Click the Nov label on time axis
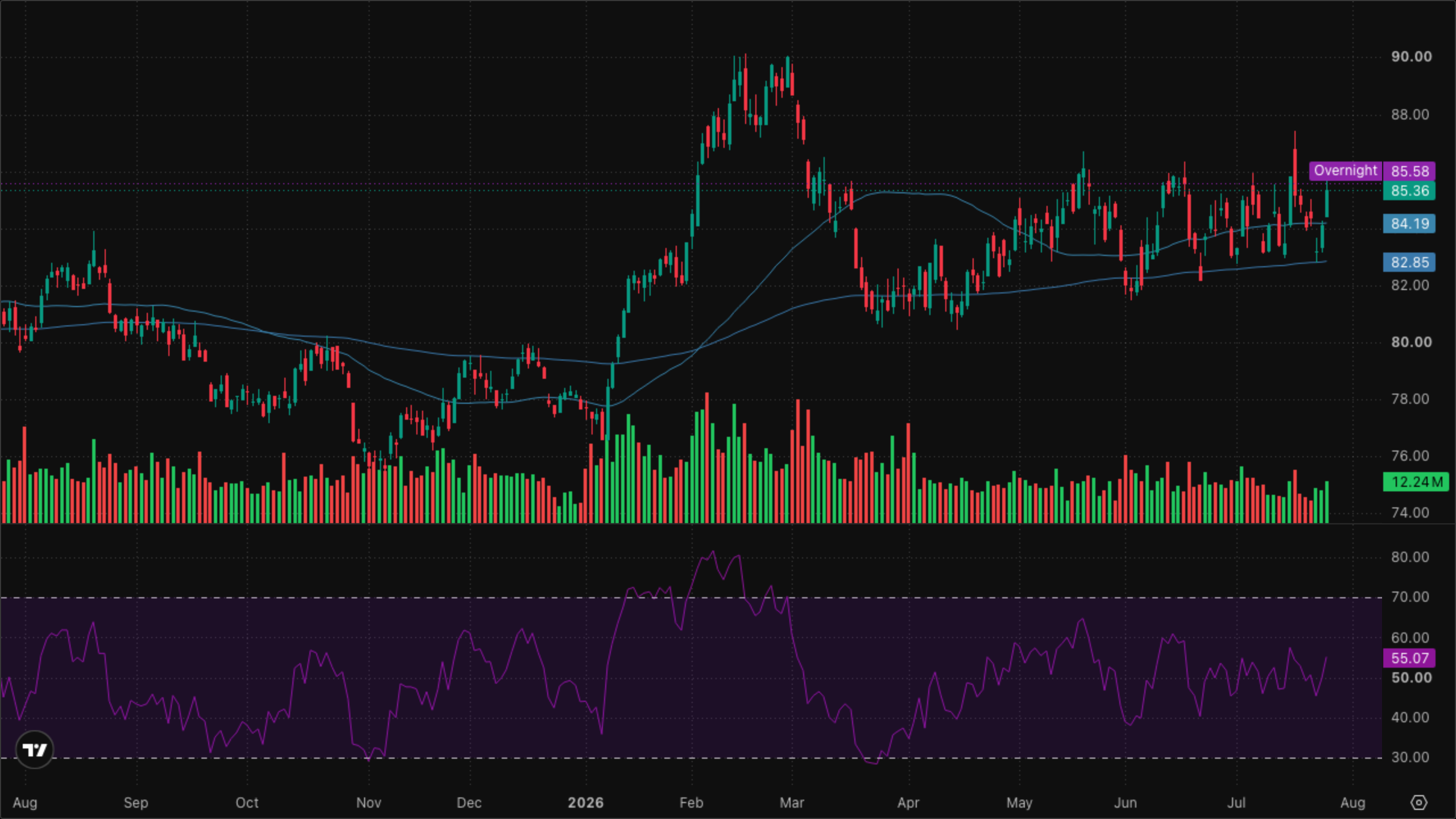 click(x=369, y=803)
